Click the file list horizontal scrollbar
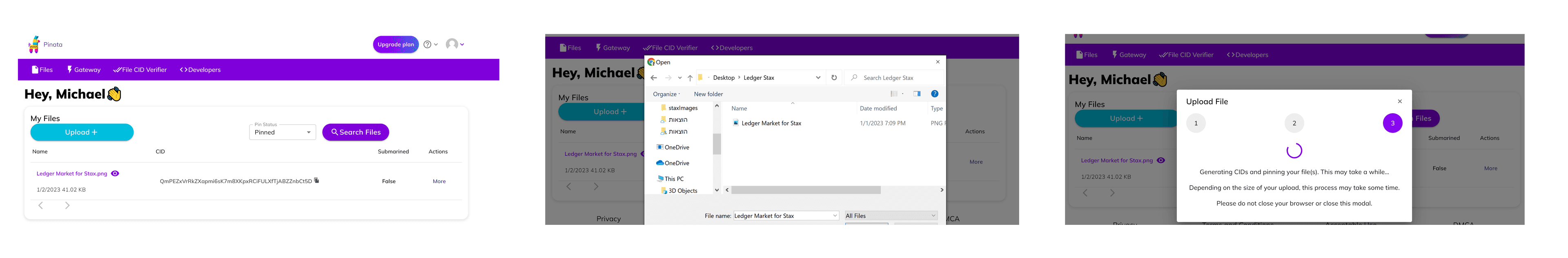 click(x=806, y=190)
